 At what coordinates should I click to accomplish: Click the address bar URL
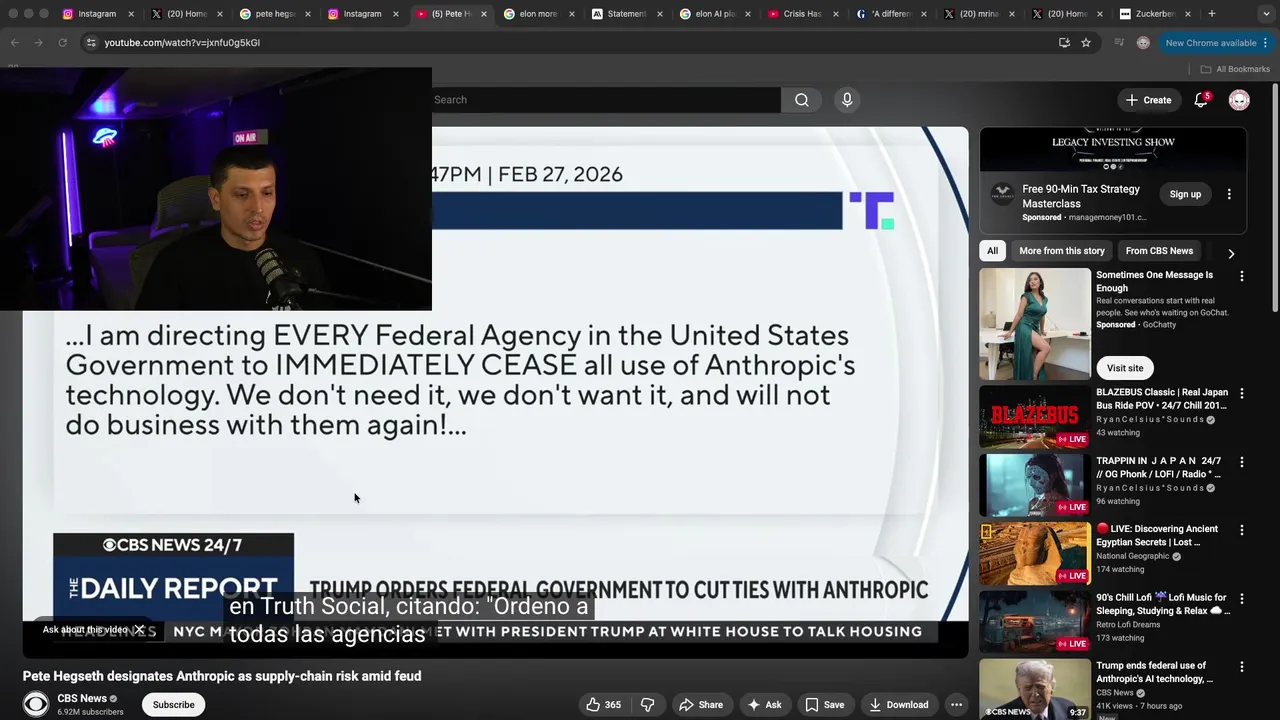[x=182, y=42]
